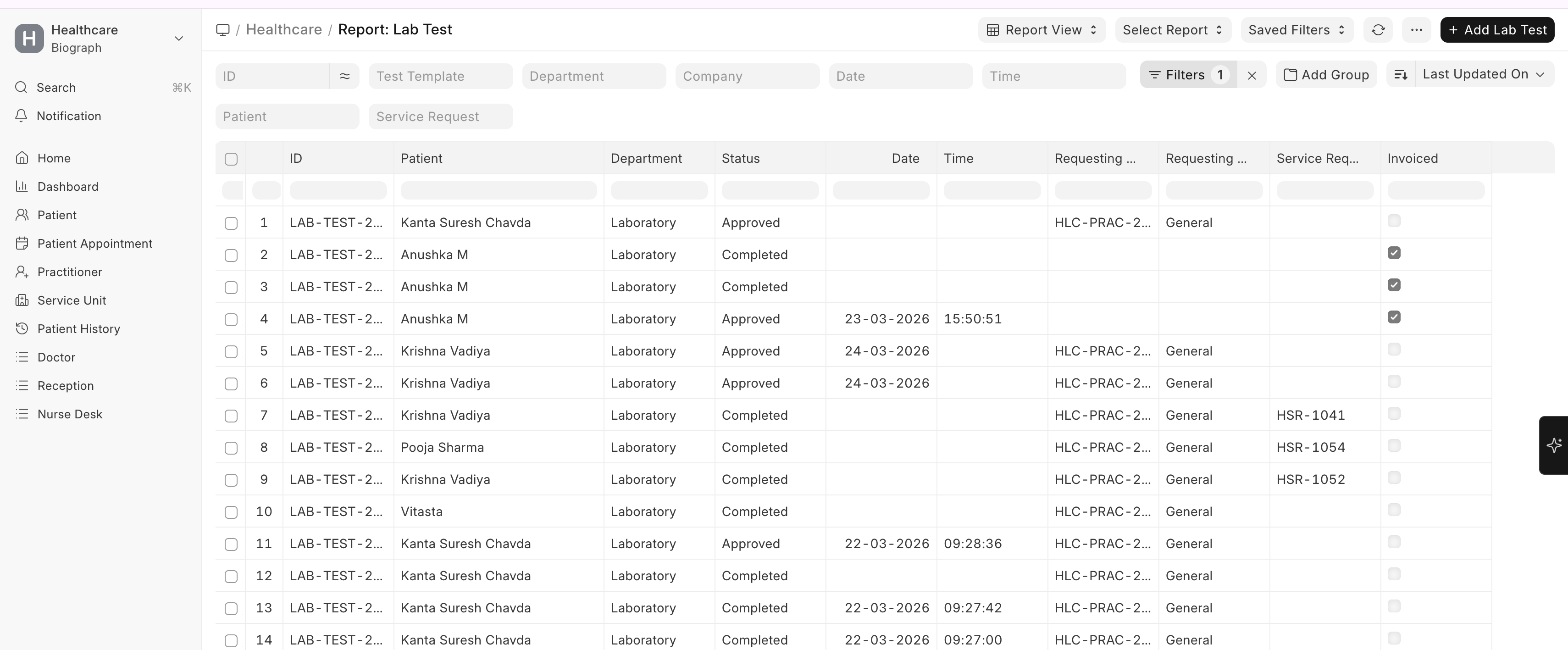Open the Notification bell item
The image size is (1568, 650).
click(x=68, y=116)
